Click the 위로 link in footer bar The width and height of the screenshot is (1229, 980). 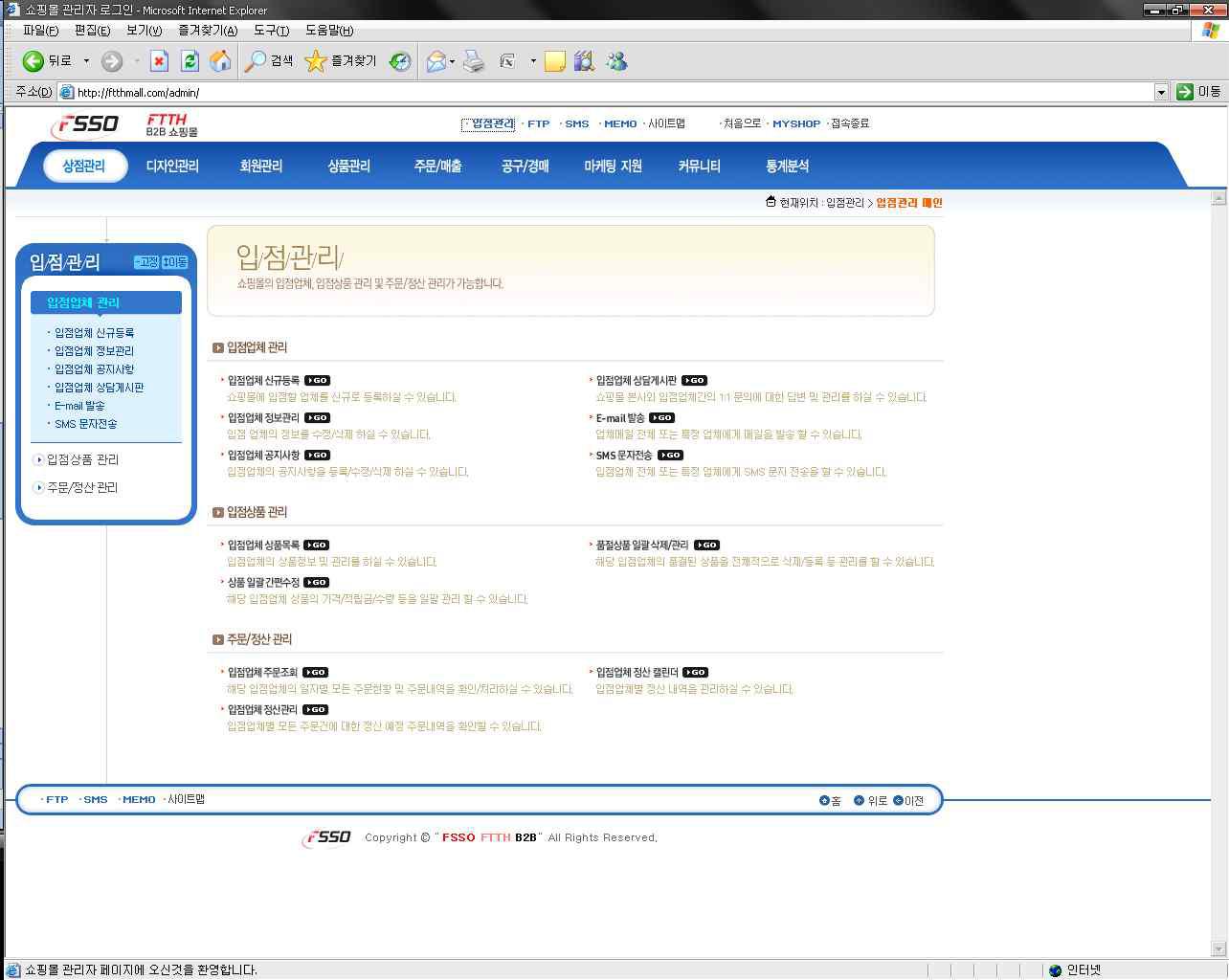[x=871, y=801]
